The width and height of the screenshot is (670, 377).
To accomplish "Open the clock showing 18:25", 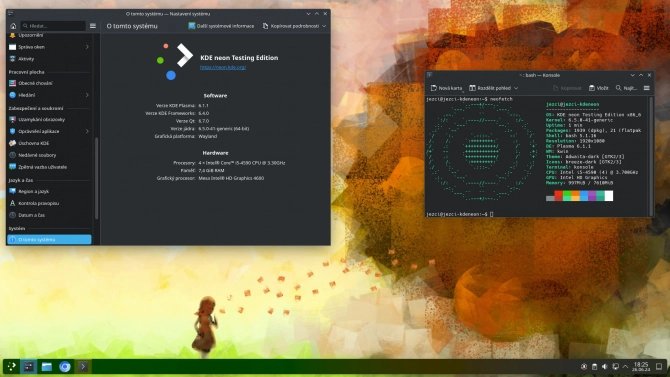I will (x=641, y=367).
